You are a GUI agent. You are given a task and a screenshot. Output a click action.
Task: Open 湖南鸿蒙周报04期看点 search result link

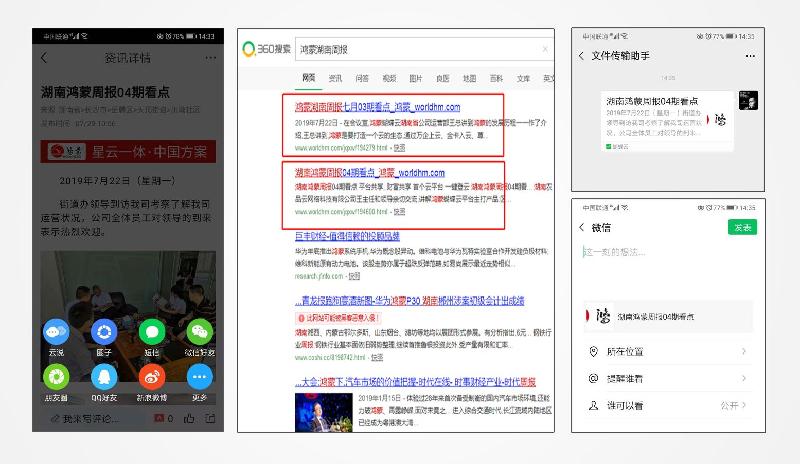pyautogui.click(x=377, y=173)
